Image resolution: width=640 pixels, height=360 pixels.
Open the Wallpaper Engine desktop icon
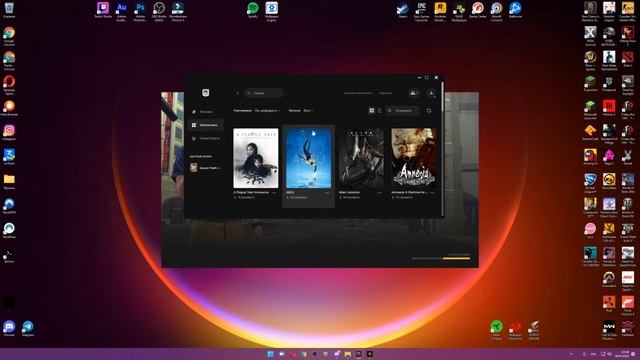(271, 11)
